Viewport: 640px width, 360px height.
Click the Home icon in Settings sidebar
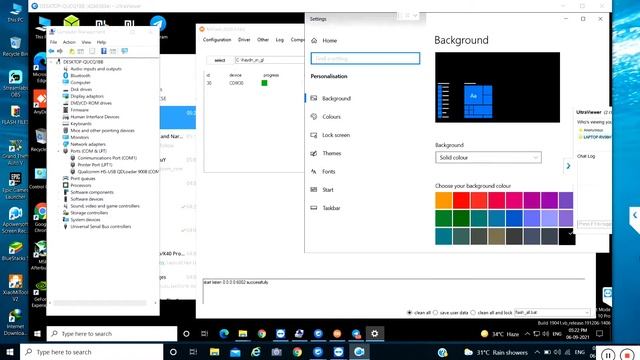[x=314, y=40]
